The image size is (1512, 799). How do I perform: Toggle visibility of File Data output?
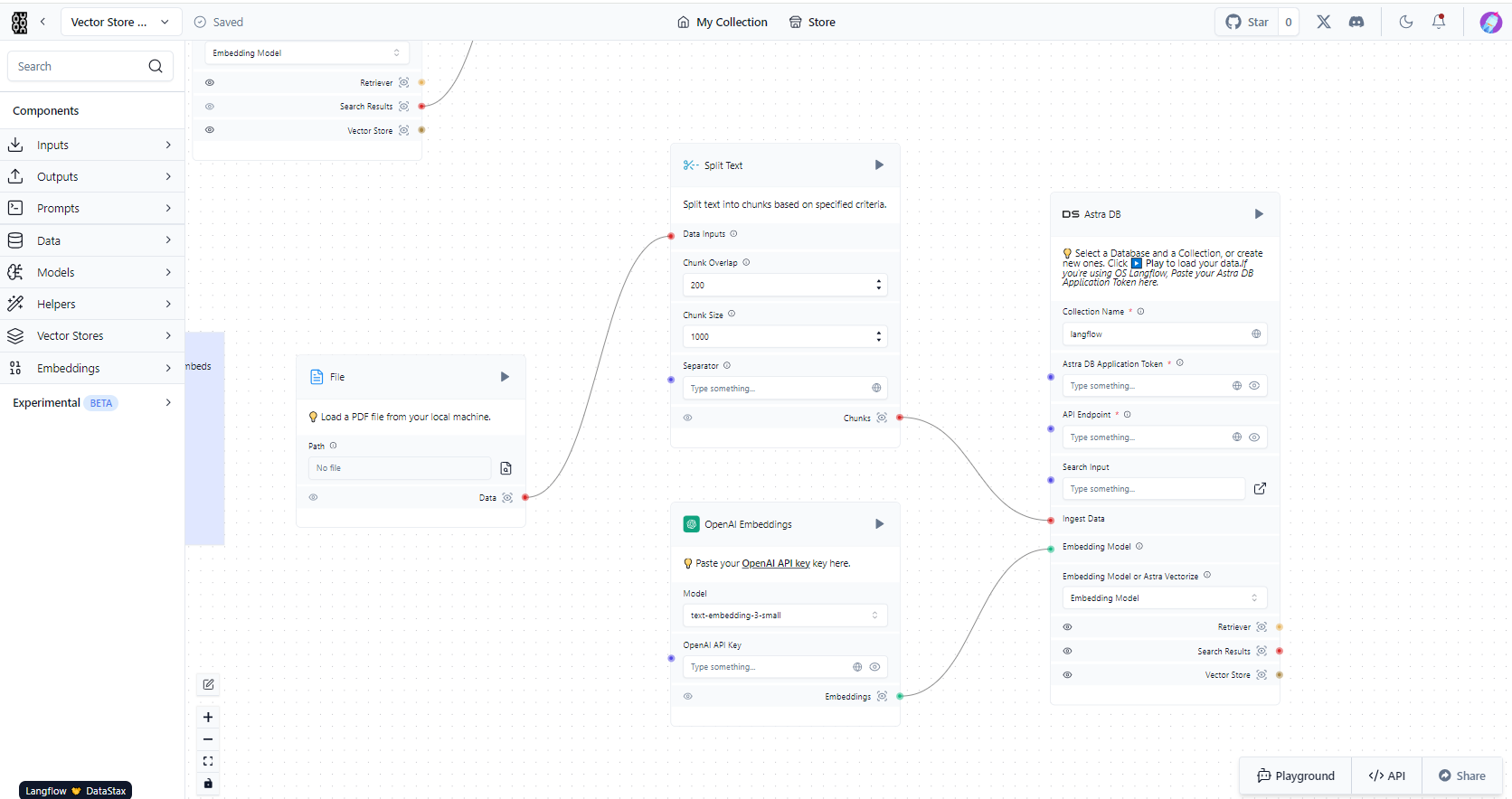coord(313,497)
